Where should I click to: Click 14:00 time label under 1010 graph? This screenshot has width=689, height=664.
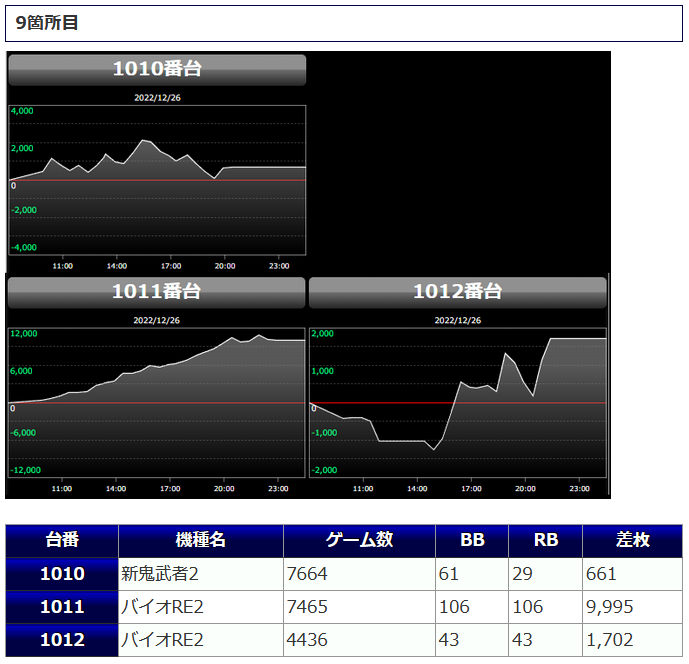coord(116,266)
